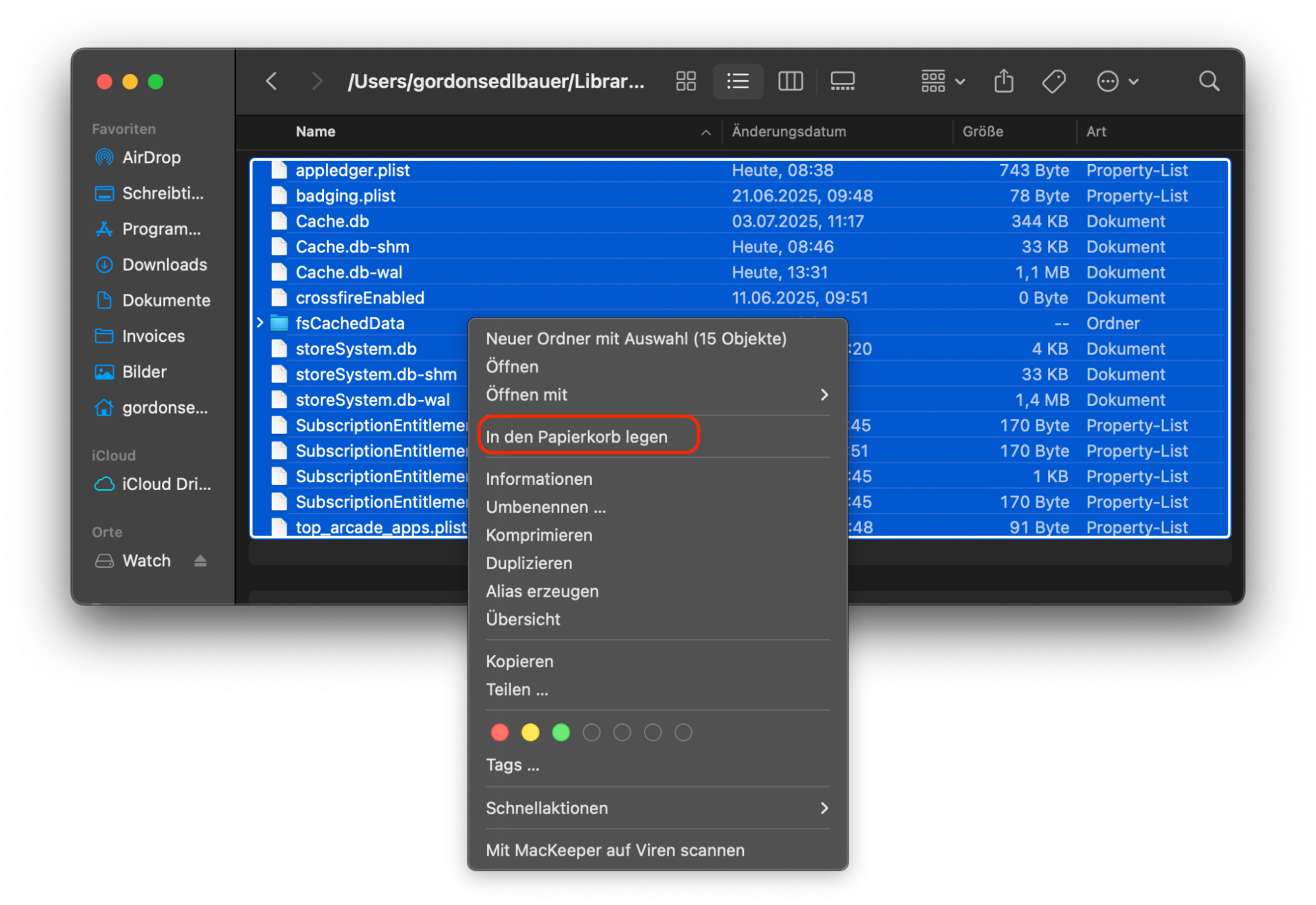The height and width of the screenshot is (905, 1316).
Task: Open the Share icon in the toolbar
Action: (1003, 81)
